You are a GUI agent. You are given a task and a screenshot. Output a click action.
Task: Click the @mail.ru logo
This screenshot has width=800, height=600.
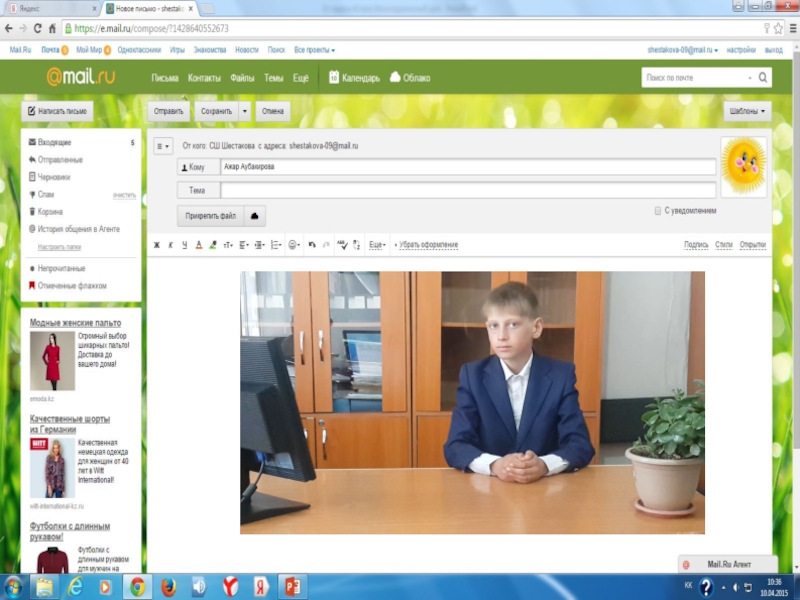click(x=81, y=77)
